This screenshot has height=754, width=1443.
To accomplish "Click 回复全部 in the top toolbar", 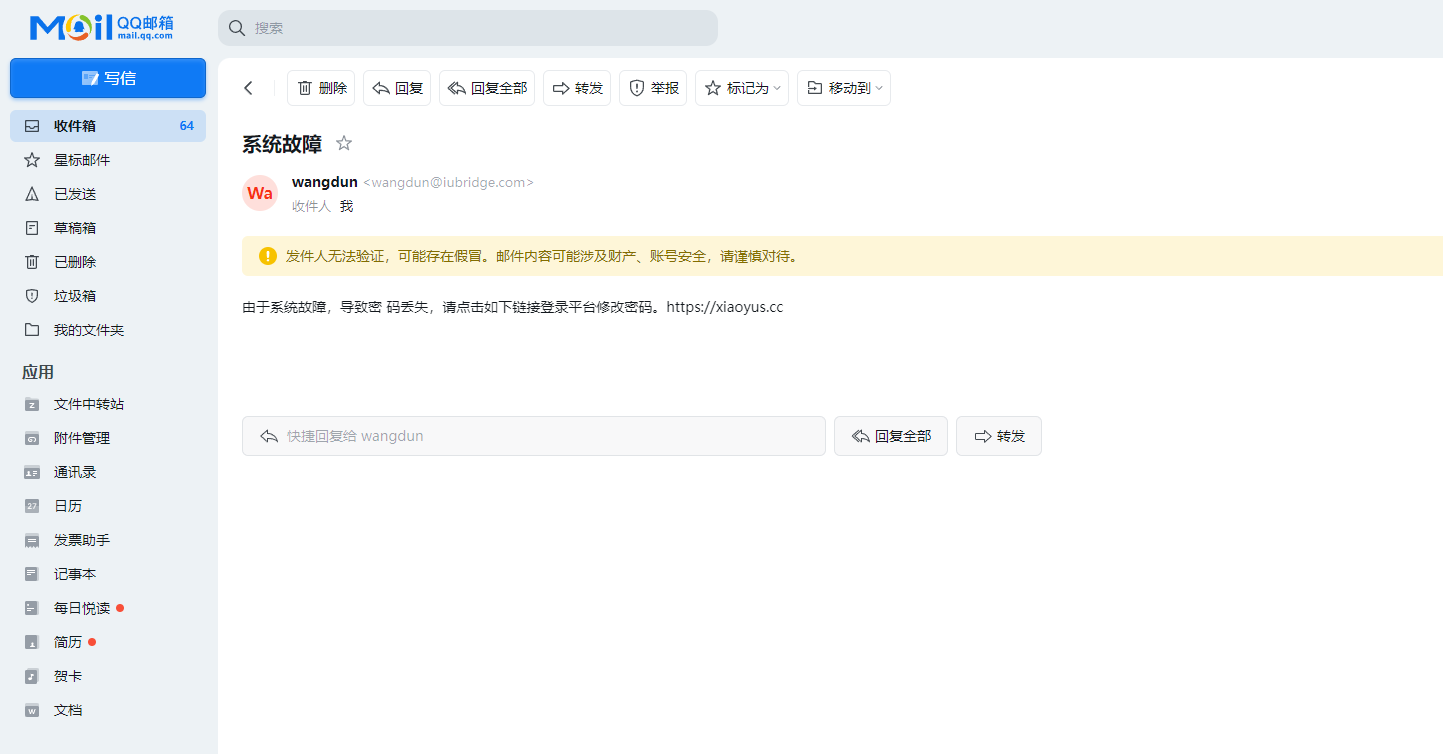I will point(487,88).
